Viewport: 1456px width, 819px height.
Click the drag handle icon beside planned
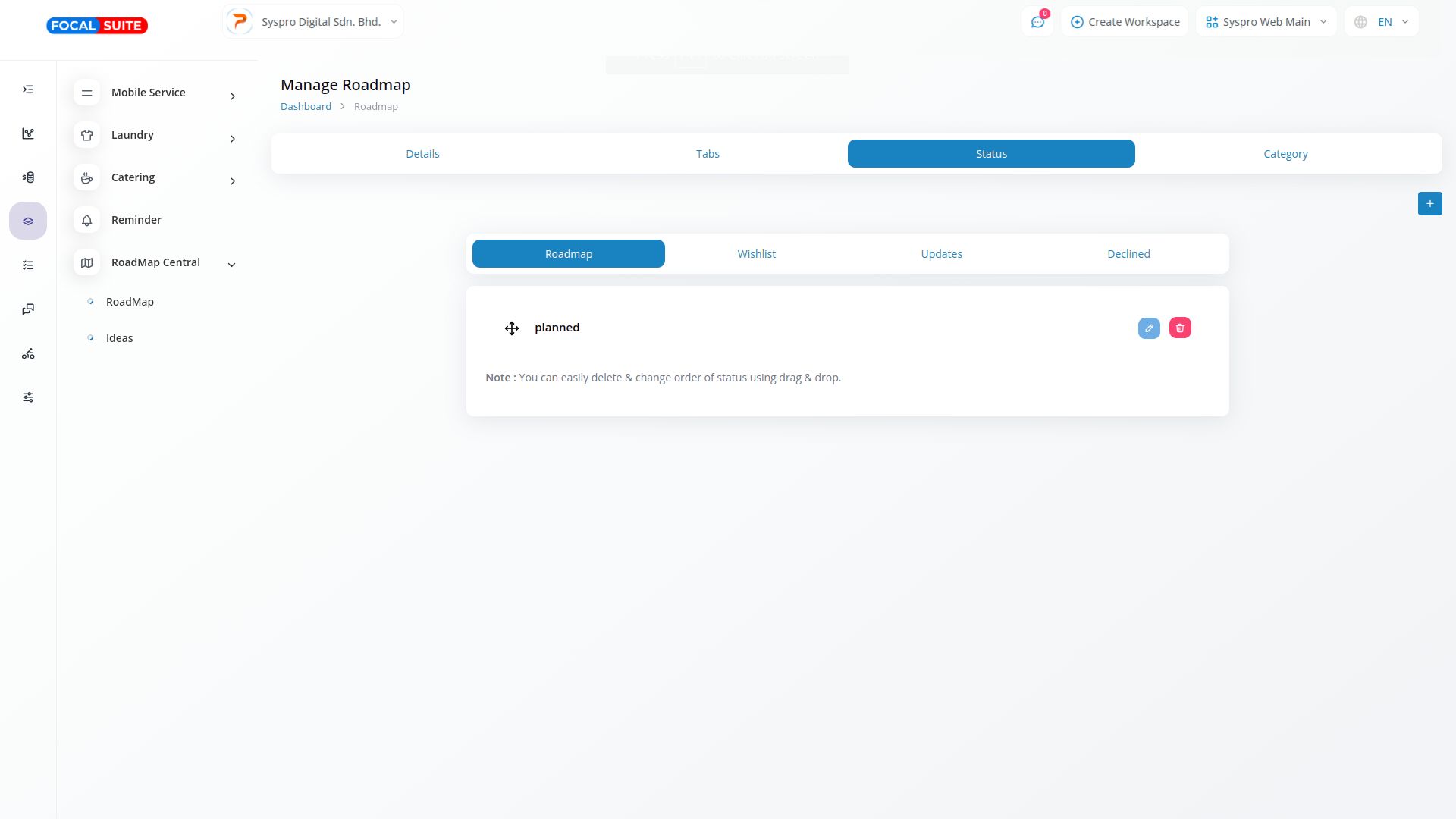(512, 328)
